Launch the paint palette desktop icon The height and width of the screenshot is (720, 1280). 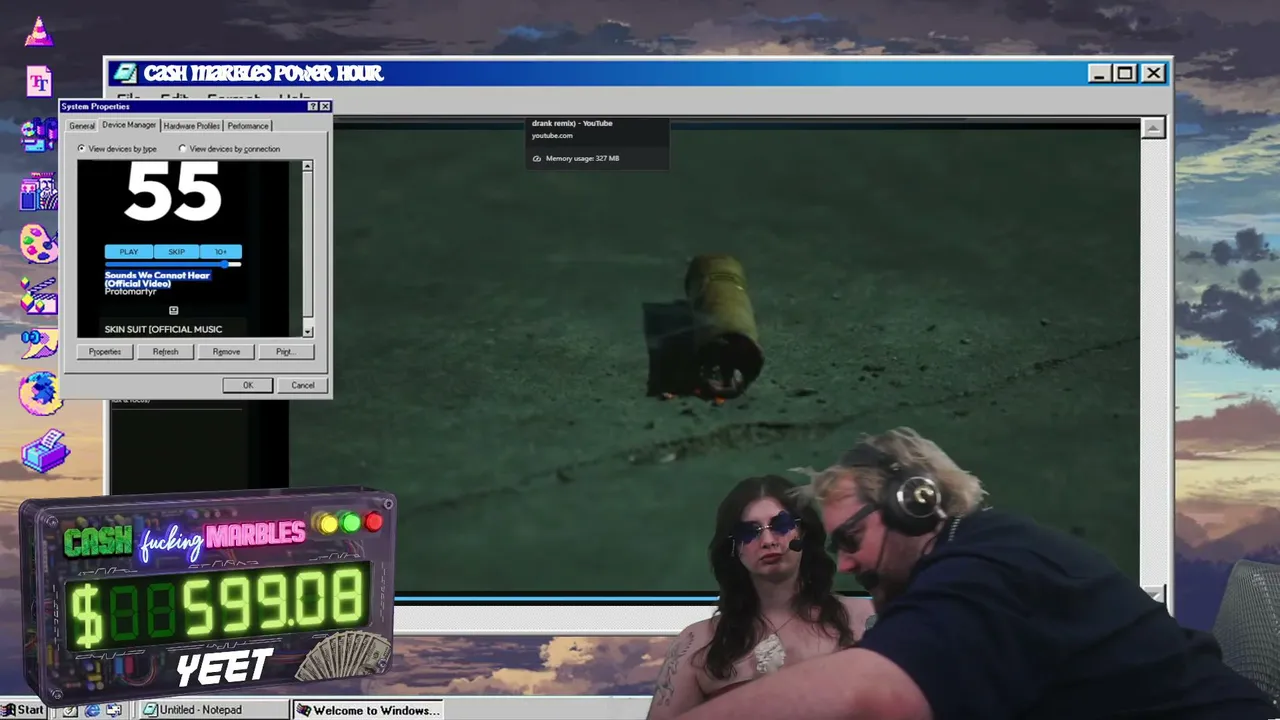coord(39,243)
